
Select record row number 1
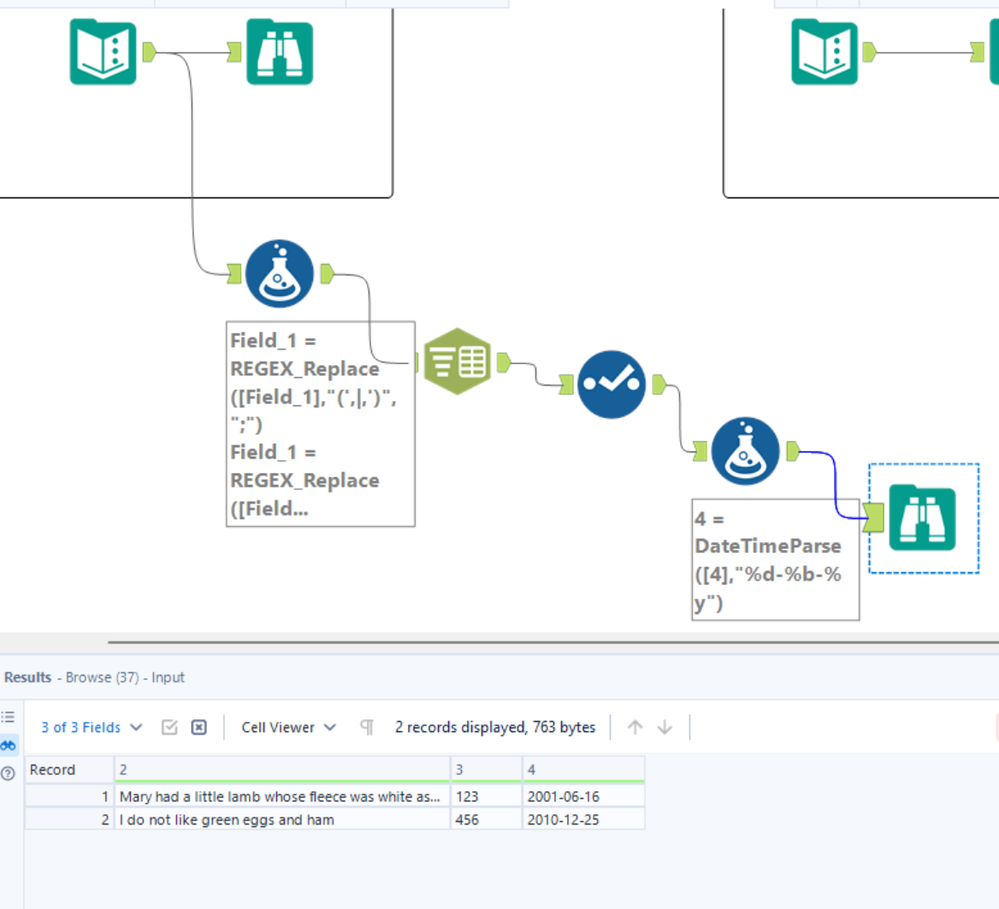[x=69, y=796]
